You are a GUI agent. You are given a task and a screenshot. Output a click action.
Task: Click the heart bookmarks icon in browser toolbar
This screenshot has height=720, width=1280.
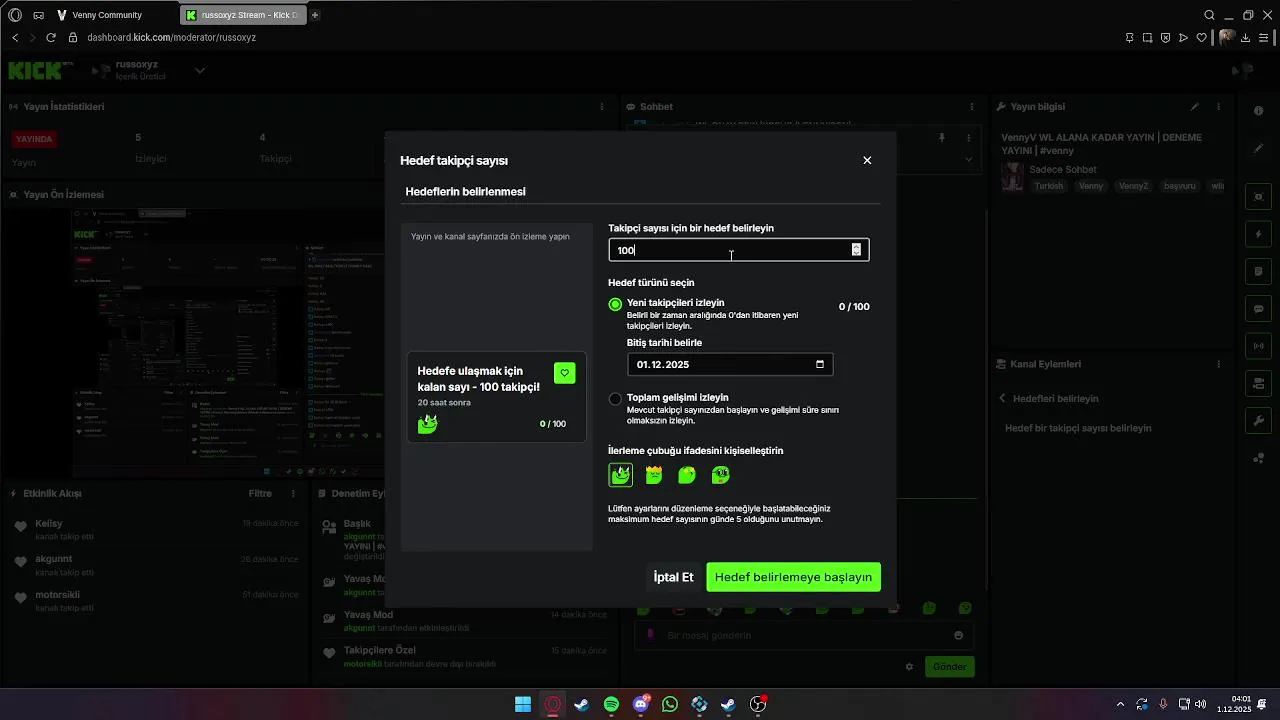click(1202, 37)
